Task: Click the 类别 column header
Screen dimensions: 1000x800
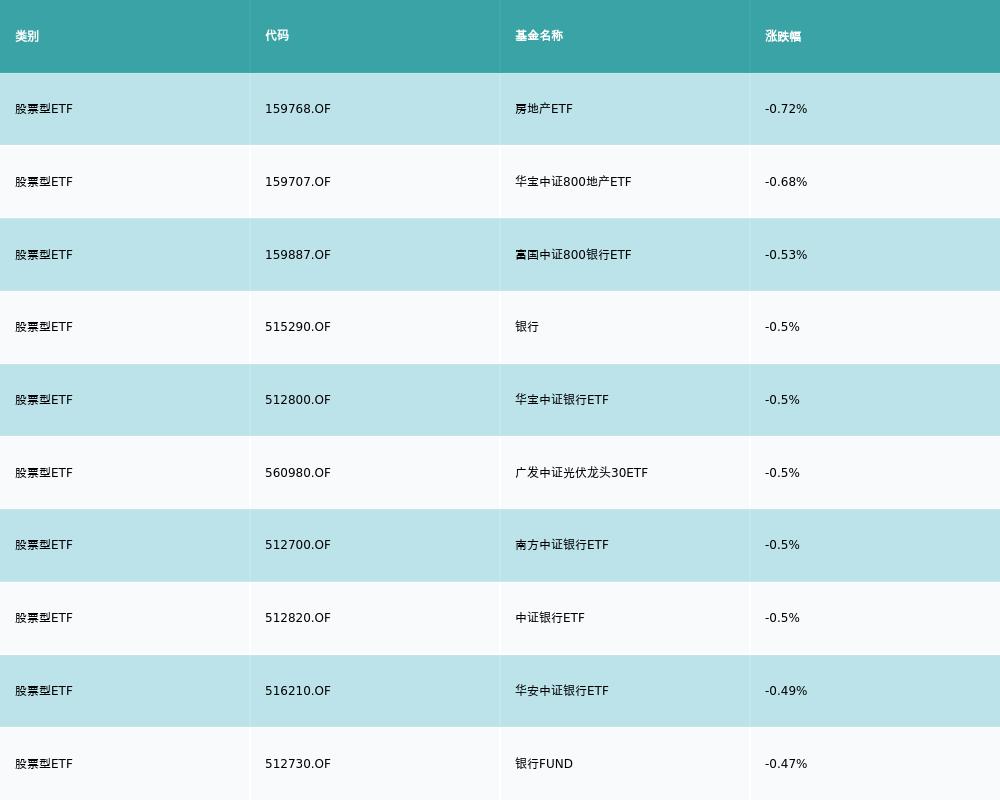Action: coord(27,36)
